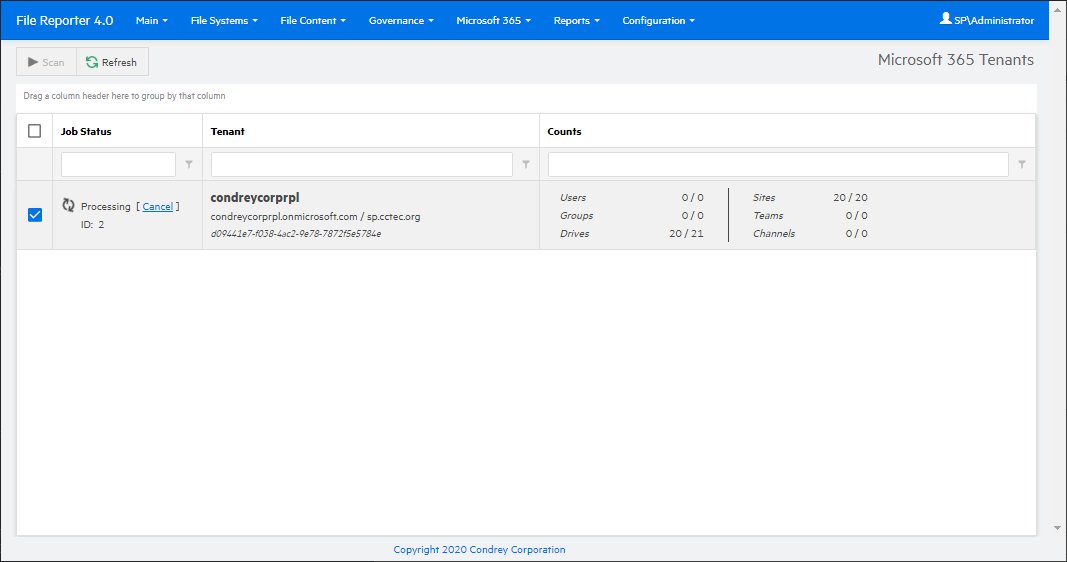Click the Job Status filter funnel icon
The image size is (1067, 562).
(189, 165)
